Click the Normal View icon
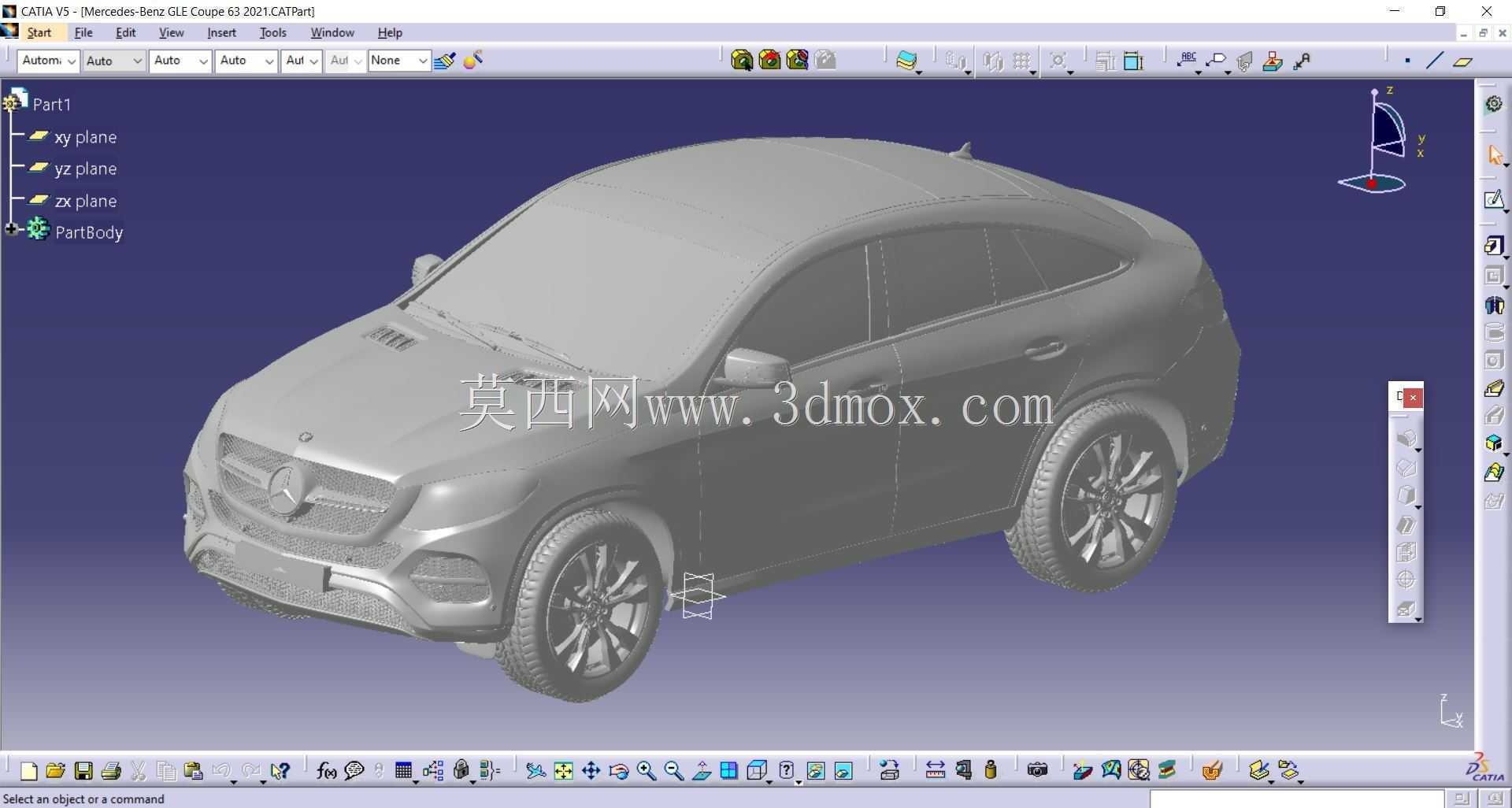 coord(702,771)
